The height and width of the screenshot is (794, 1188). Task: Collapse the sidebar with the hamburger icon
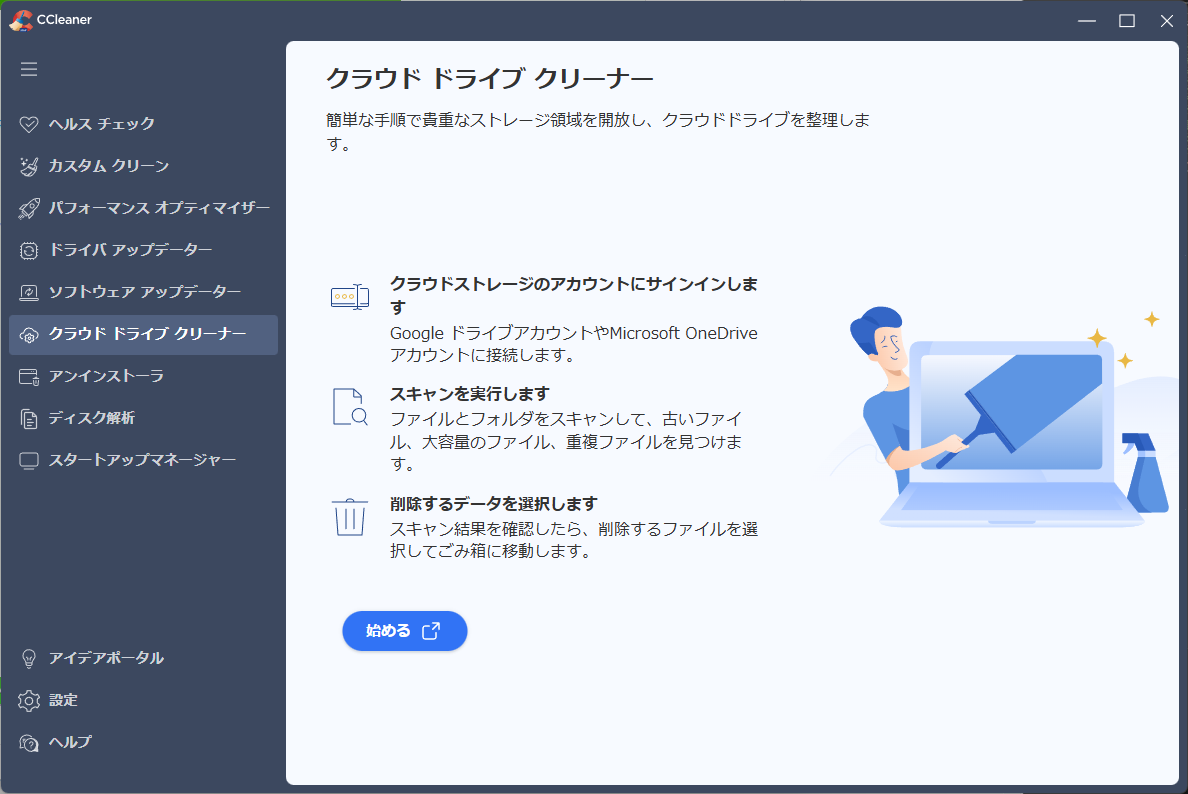(29, 69)
